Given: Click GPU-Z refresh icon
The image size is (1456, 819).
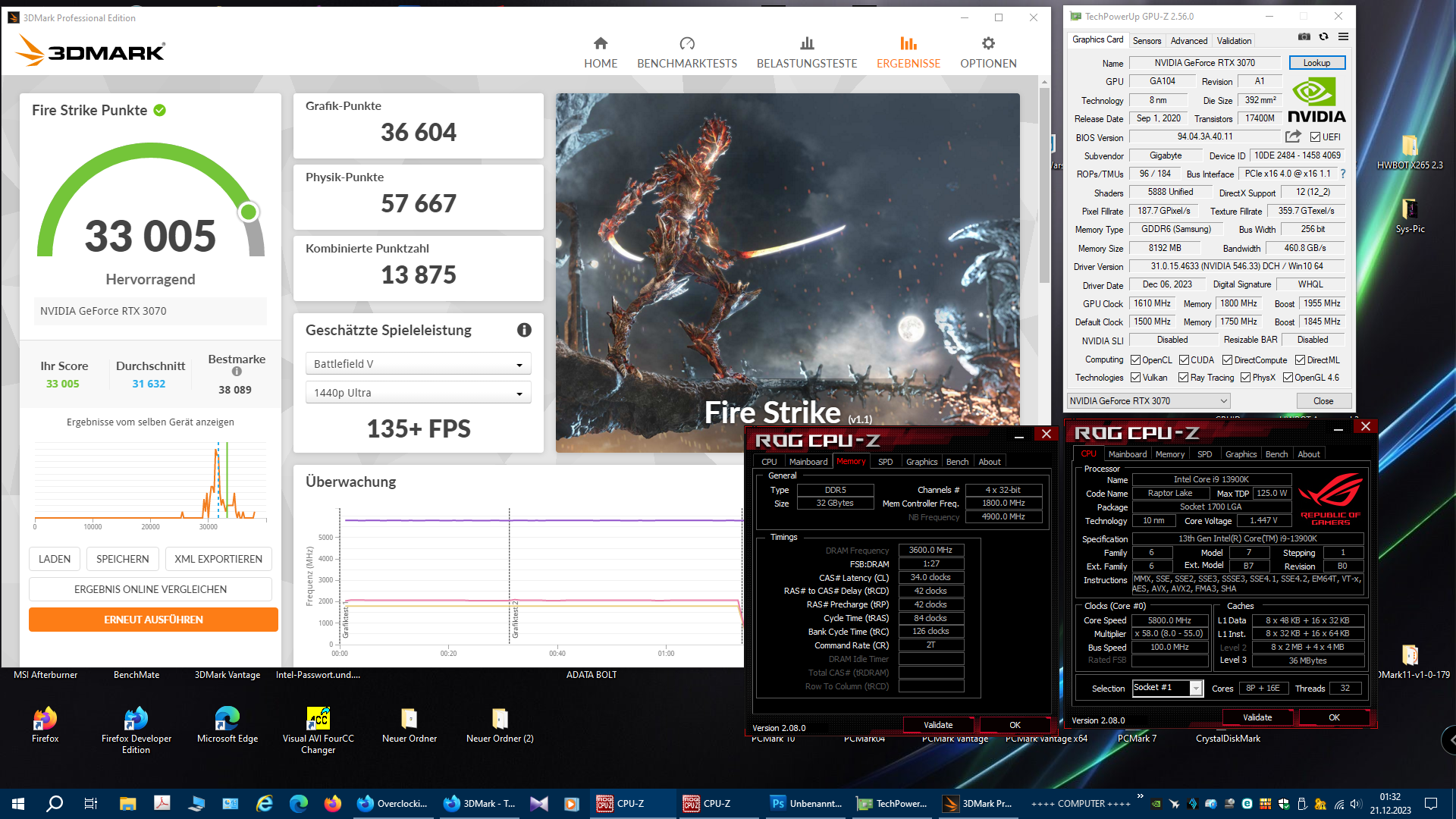Looking at the screenshot, I should tap(1323, 36).
